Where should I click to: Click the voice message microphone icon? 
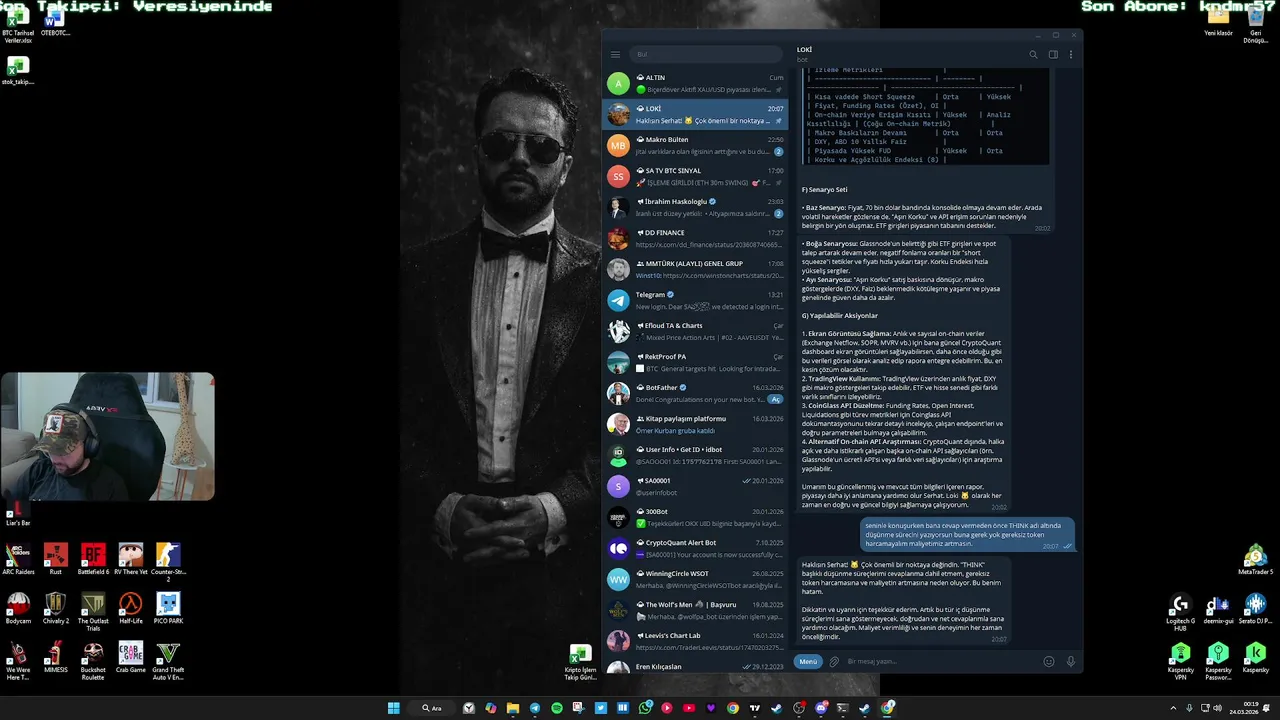tap(1071, 661)
